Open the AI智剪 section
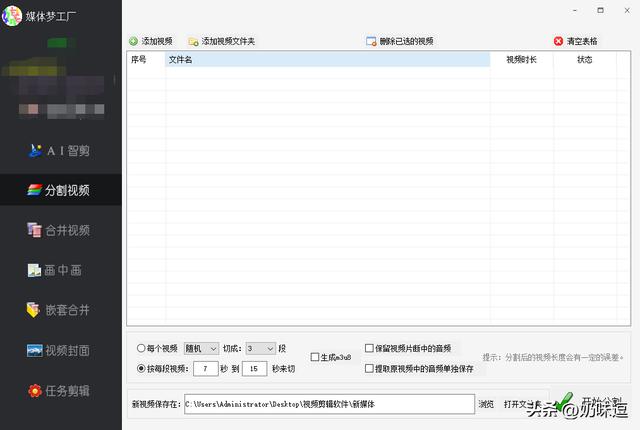640x430 pixels. [x=60, y=151]
